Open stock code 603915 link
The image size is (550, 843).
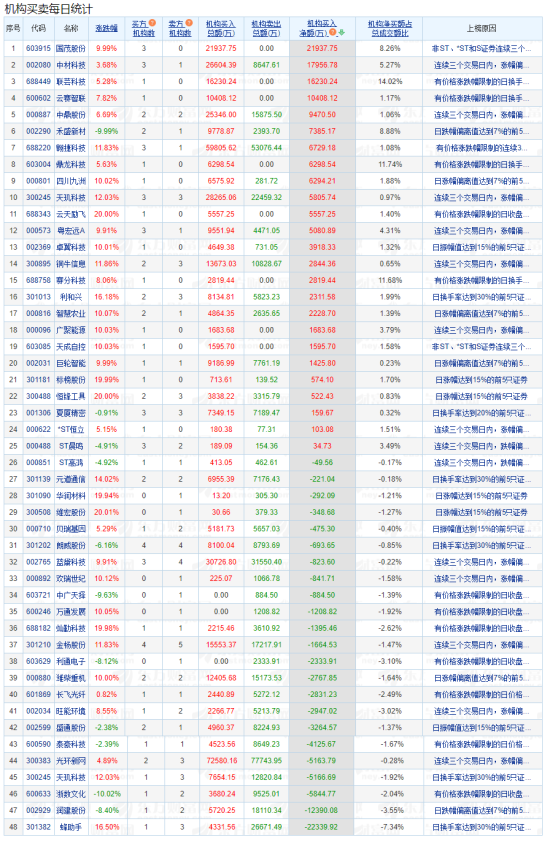[38, 48]
